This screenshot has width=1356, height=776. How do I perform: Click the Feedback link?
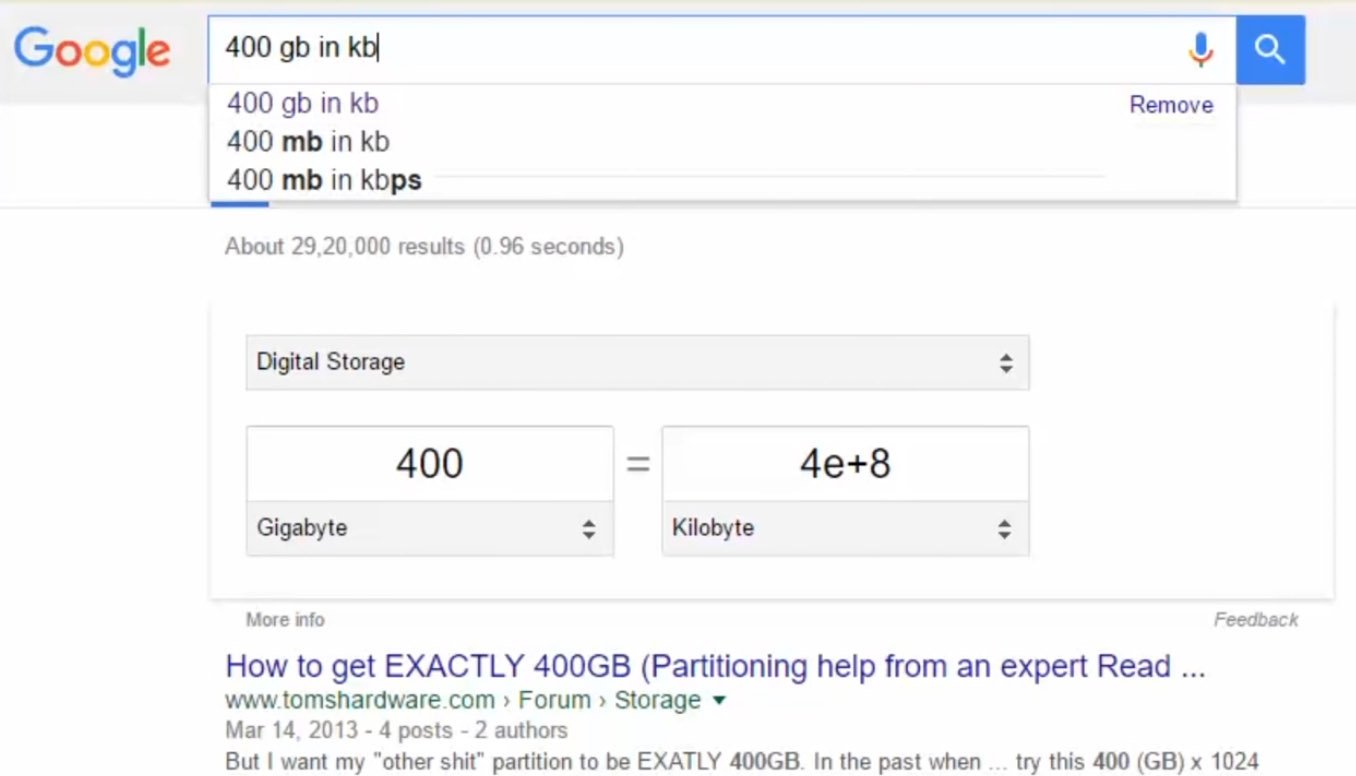pos(1256,620)
